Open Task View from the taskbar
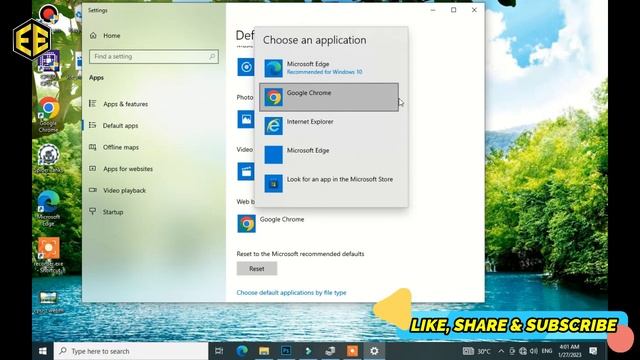640x360 pixels. pyautogui.click(x=219, y=351)
